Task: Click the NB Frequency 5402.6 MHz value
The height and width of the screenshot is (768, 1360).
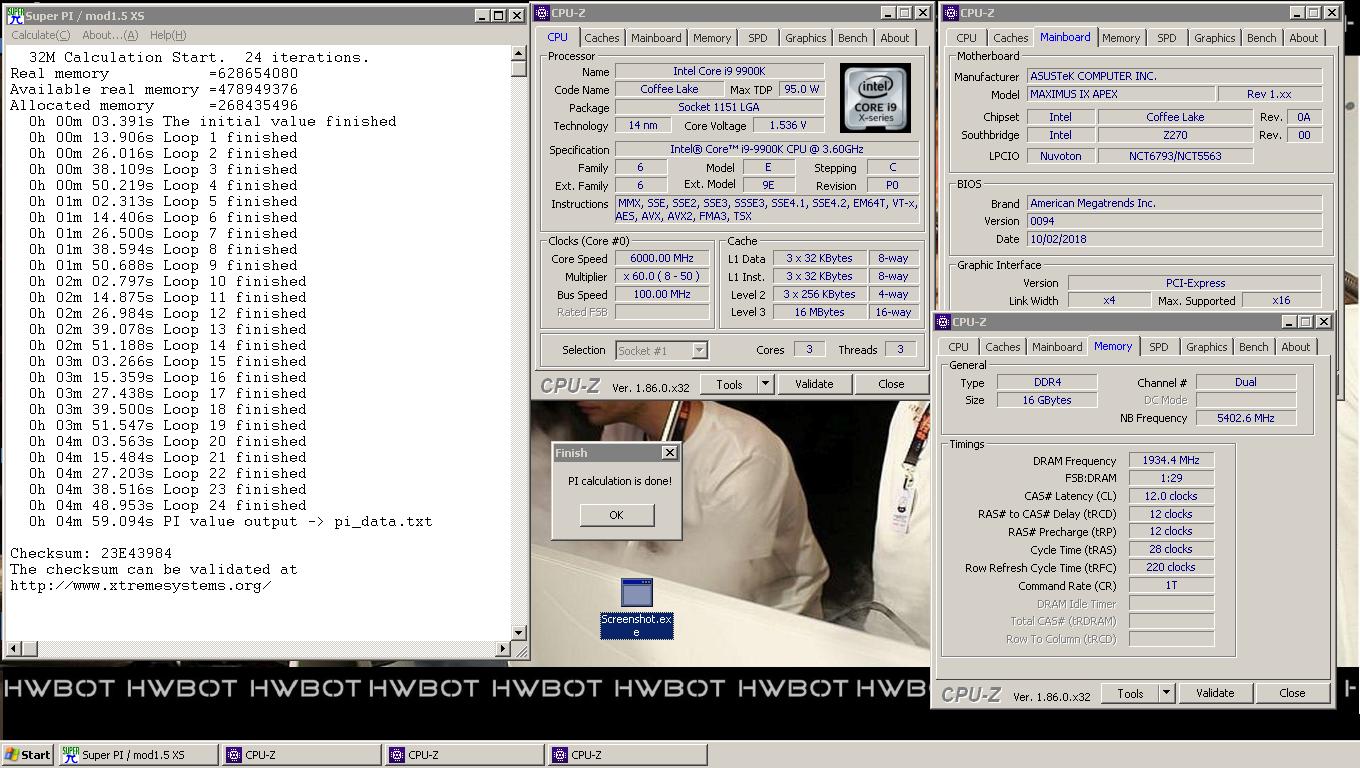Action: coord(1246,418)
